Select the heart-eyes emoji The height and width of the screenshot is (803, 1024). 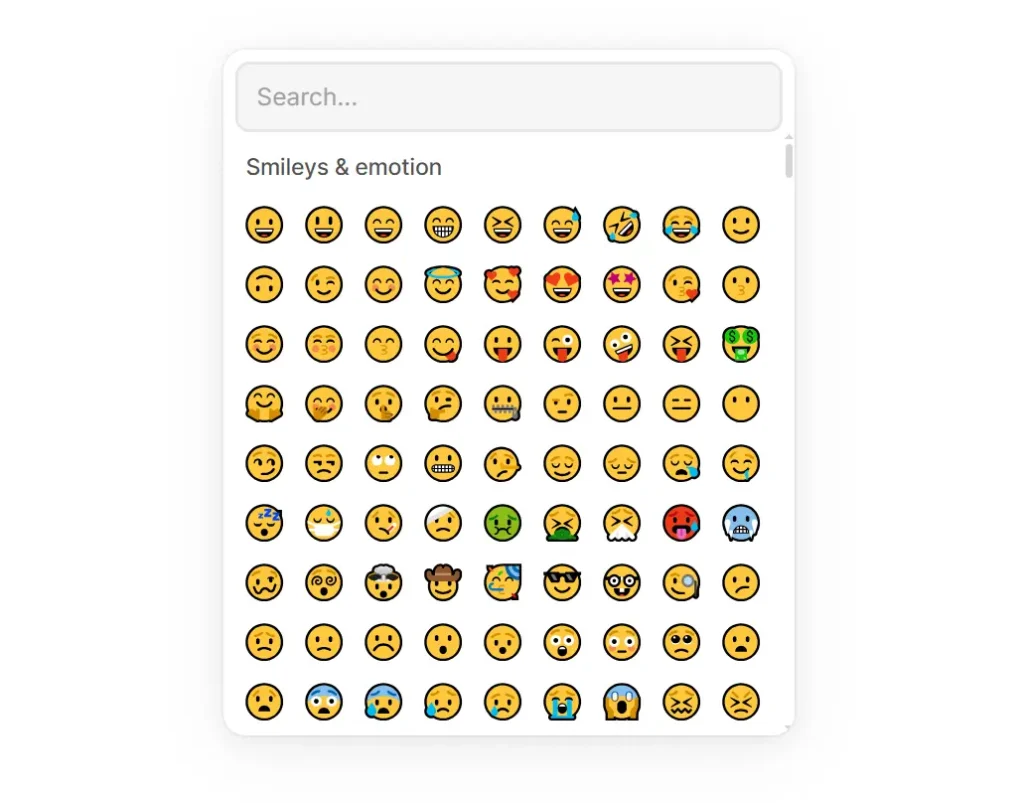coord(562,284)
